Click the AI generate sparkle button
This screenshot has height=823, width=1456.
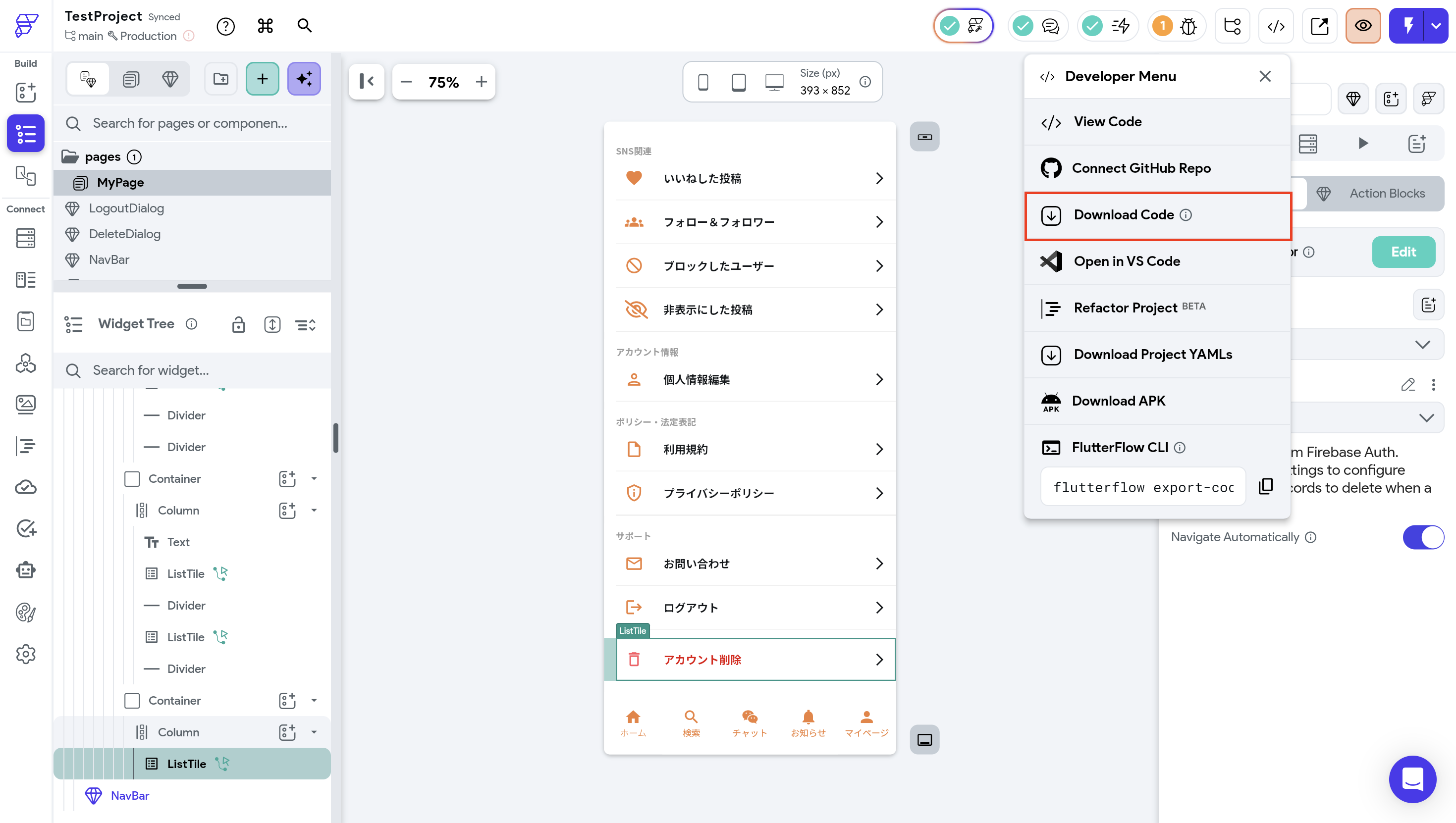(304, 79)
